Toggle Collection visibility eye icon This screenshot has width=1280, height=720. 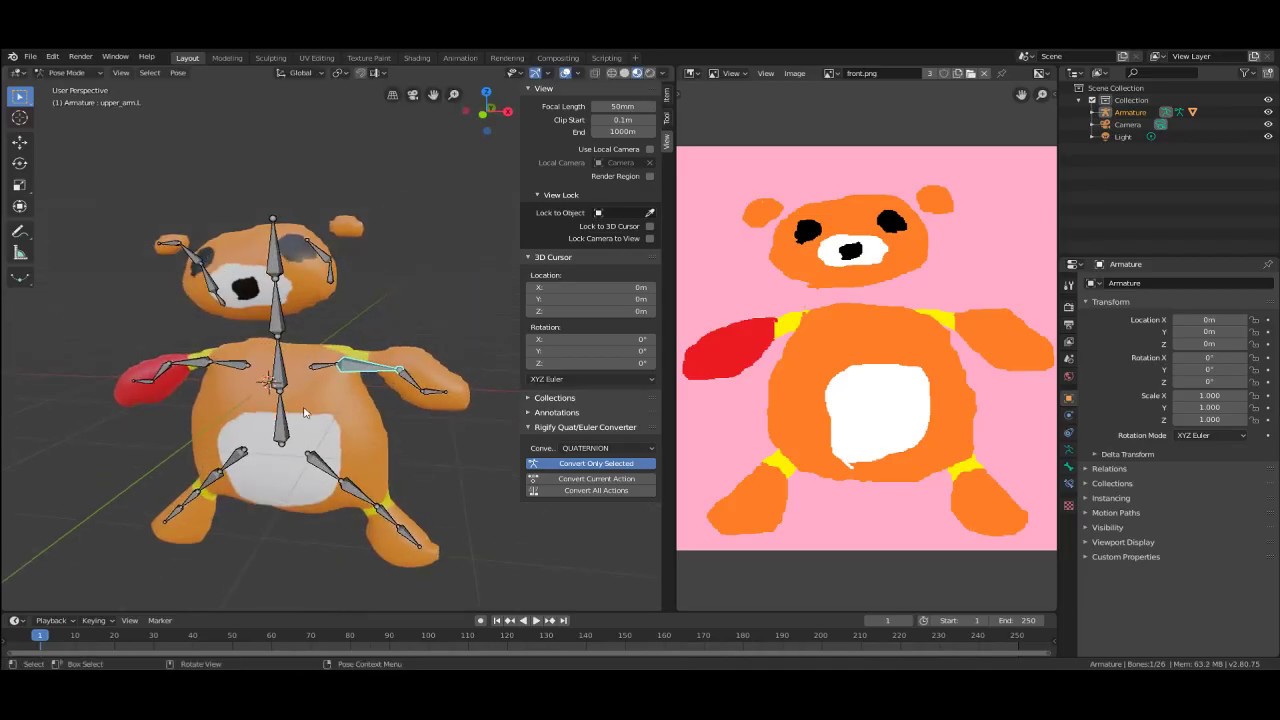coord(1268,100)
